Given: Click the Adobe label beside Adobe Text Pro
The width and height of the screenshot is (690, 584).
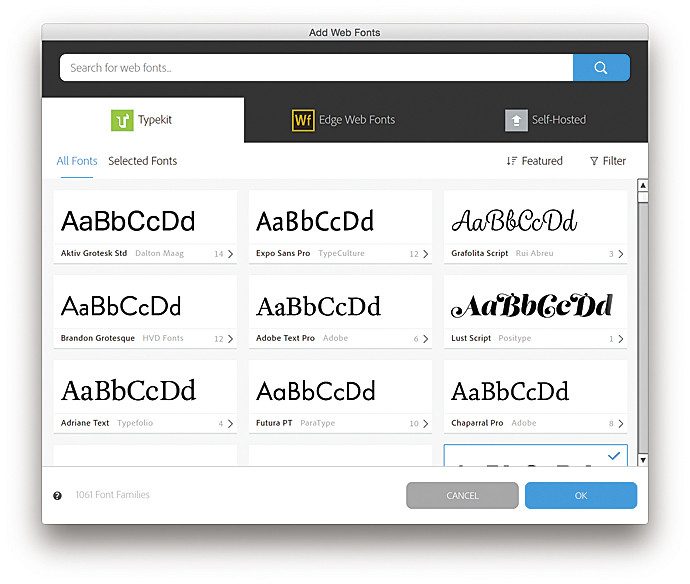Looking at the screenshot, I should 335,338.
